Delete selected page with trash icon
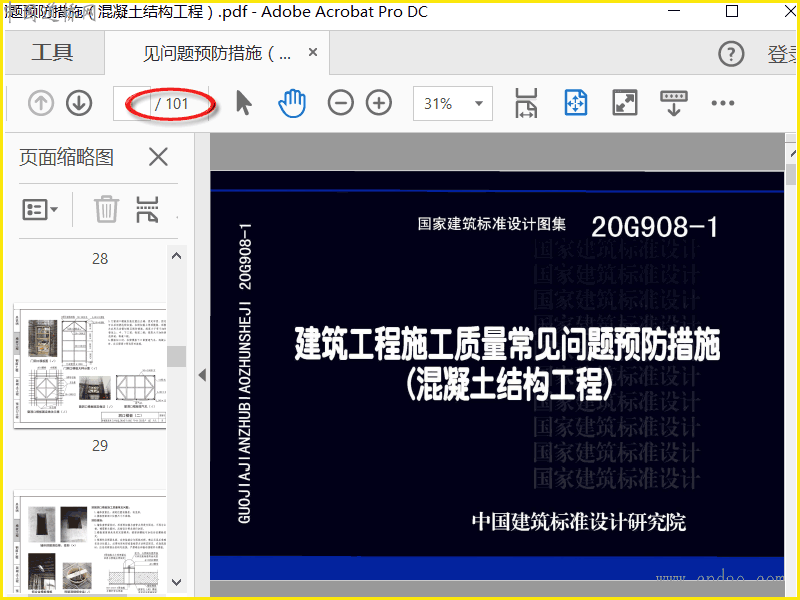 point(106,209)
